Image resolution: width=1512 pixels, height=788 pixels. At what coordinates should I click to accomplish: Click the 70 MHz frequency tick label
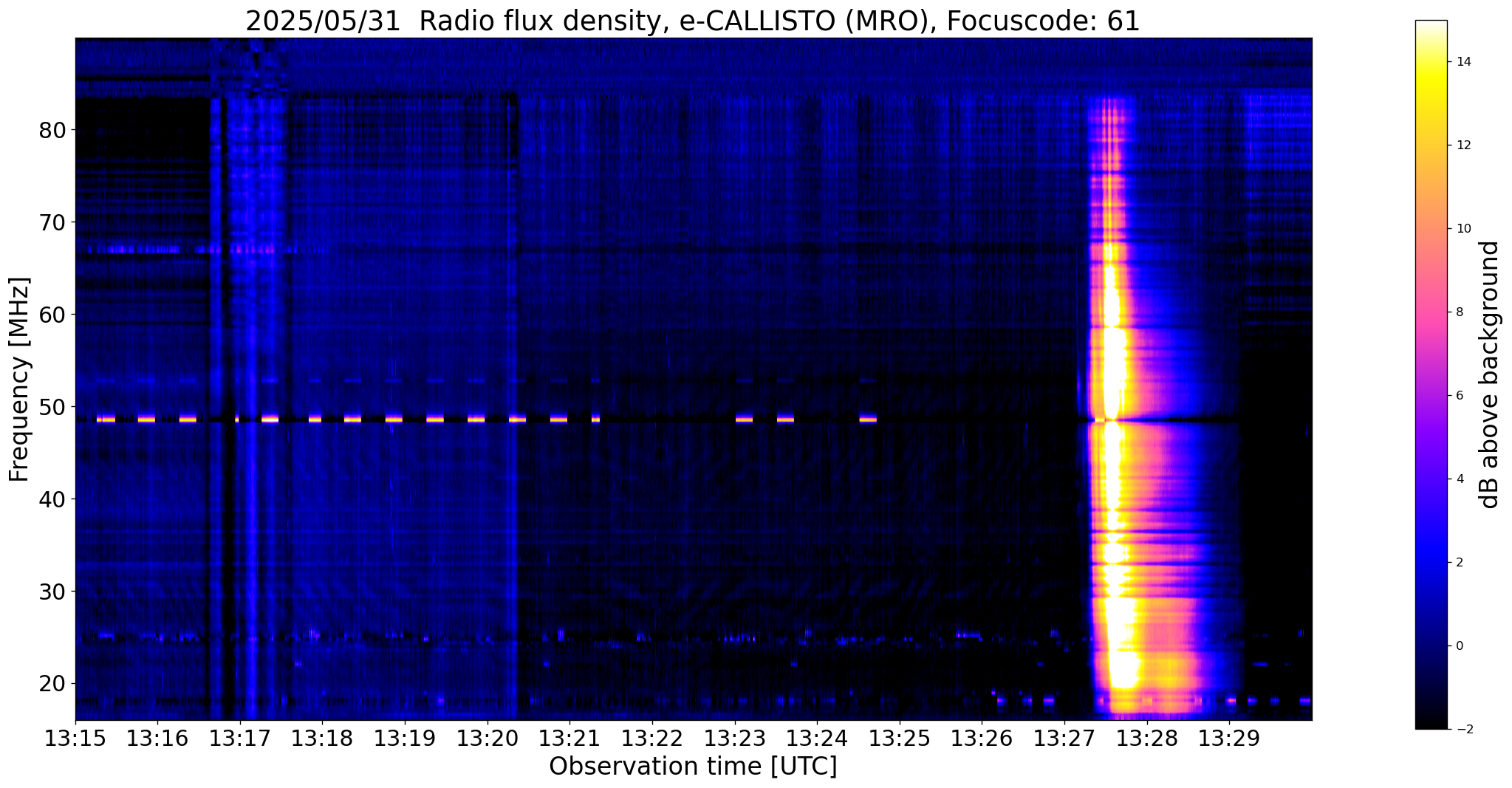(52, 222)
